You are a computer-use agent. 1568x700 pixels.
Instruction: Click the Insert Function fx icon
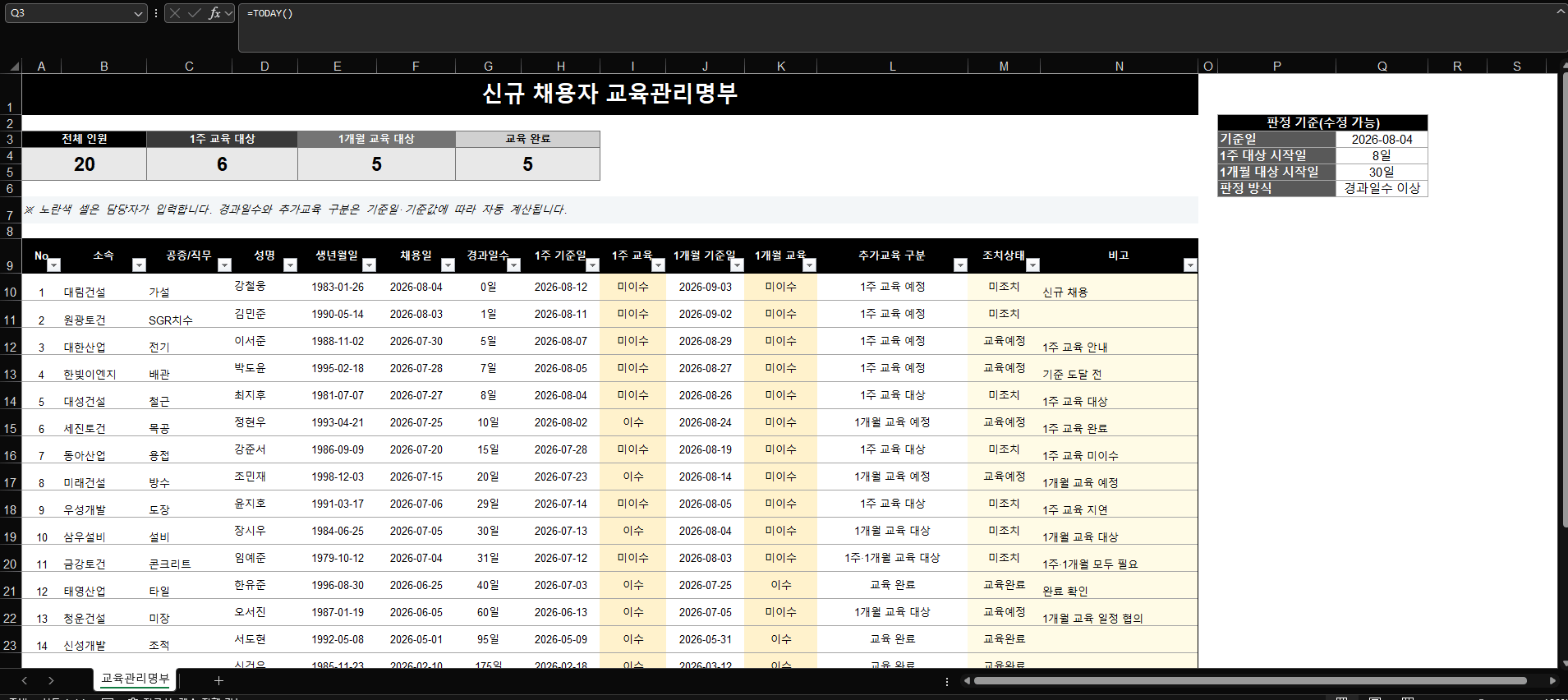tap(214, 13)
